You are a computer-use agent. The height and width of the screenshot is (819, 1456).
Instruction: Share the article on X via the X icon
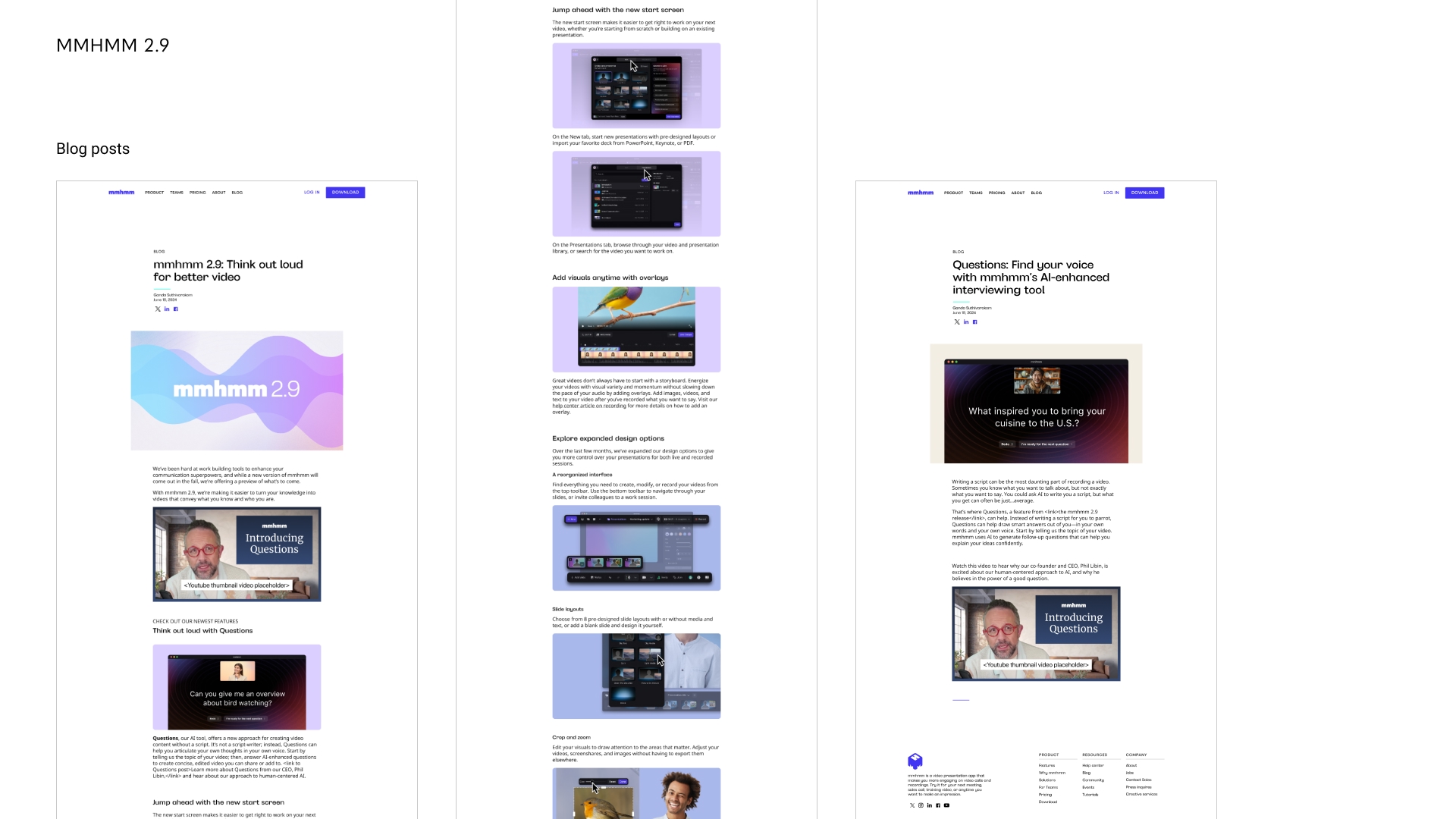(957, 322)
